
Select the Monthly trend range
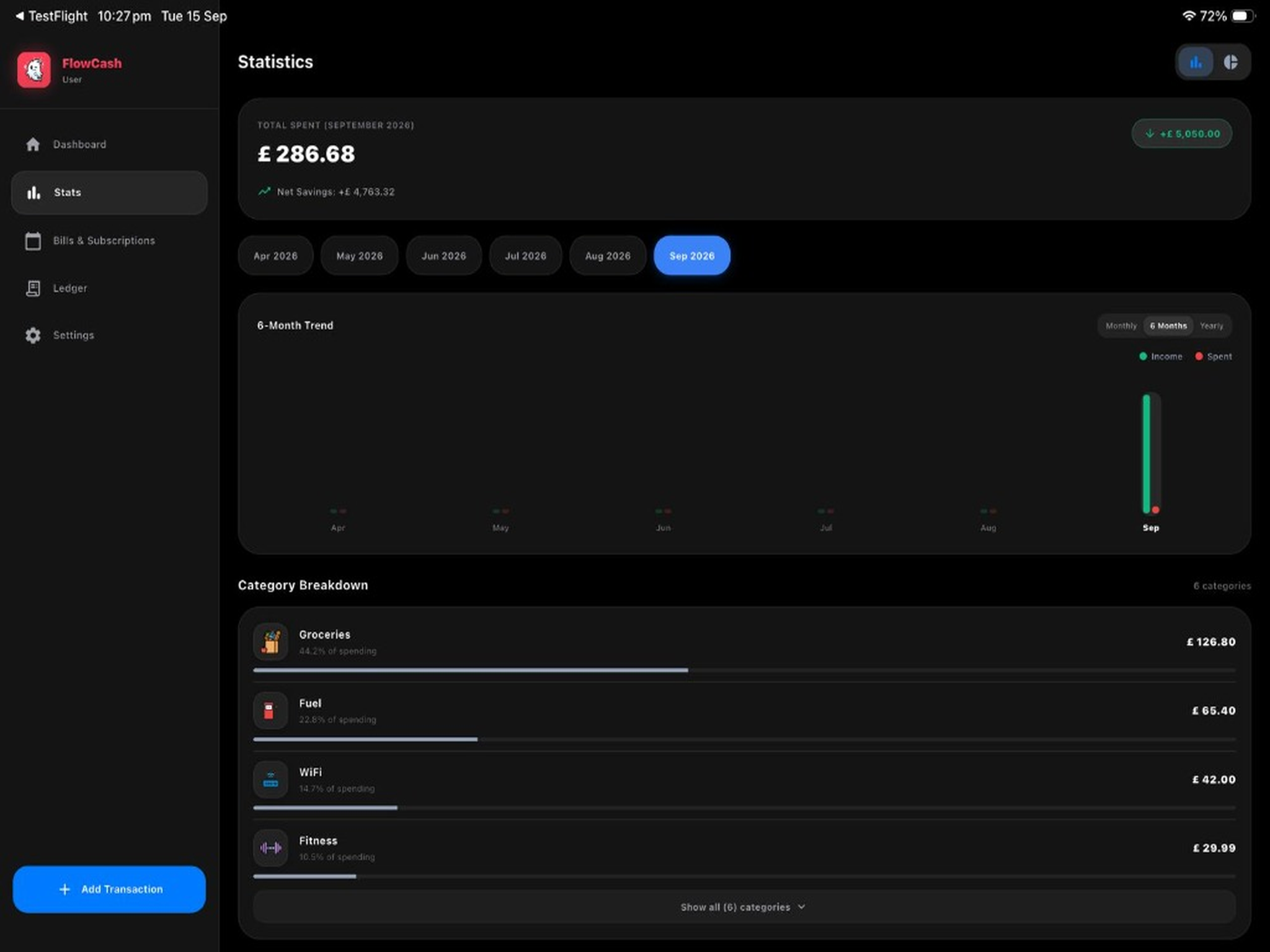click(1121, 326)
